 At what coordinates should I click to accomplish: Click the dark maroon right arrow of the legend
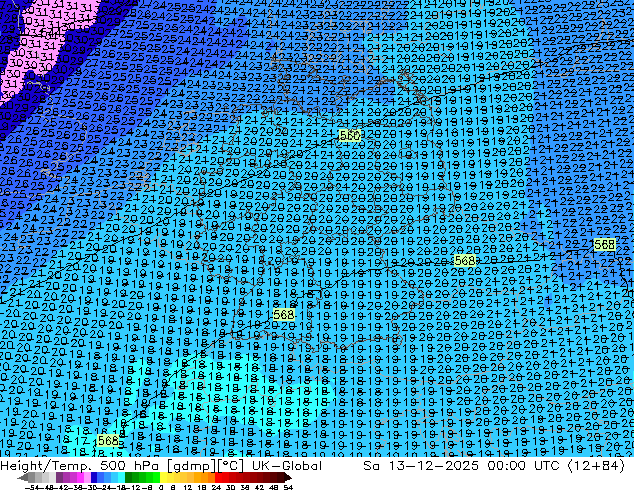coord(288,477)
